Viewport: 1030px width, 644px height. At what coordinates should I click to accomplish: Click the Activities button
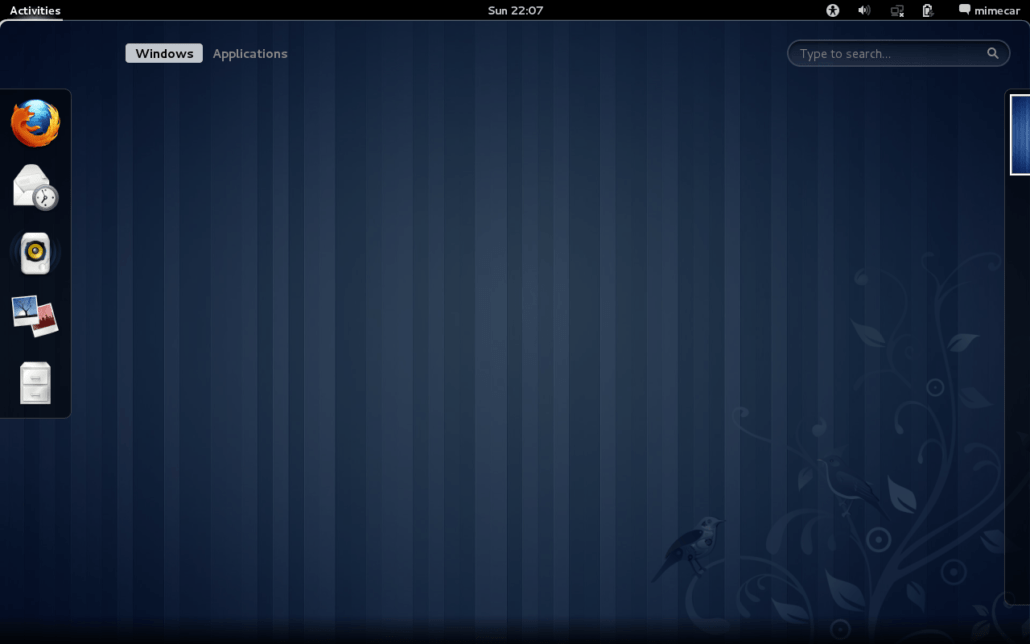35,11
